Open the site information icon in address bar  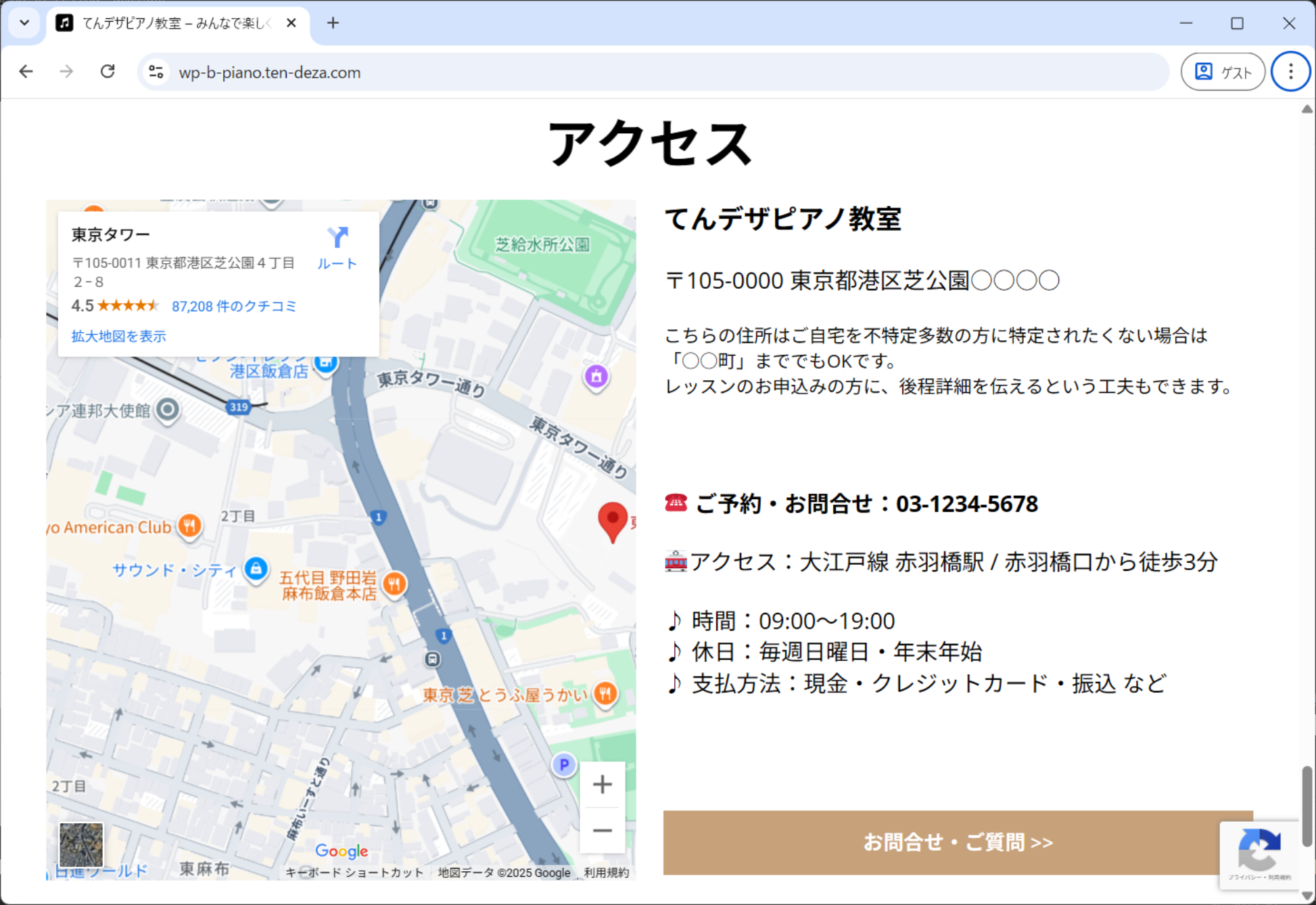coord(156,72)
